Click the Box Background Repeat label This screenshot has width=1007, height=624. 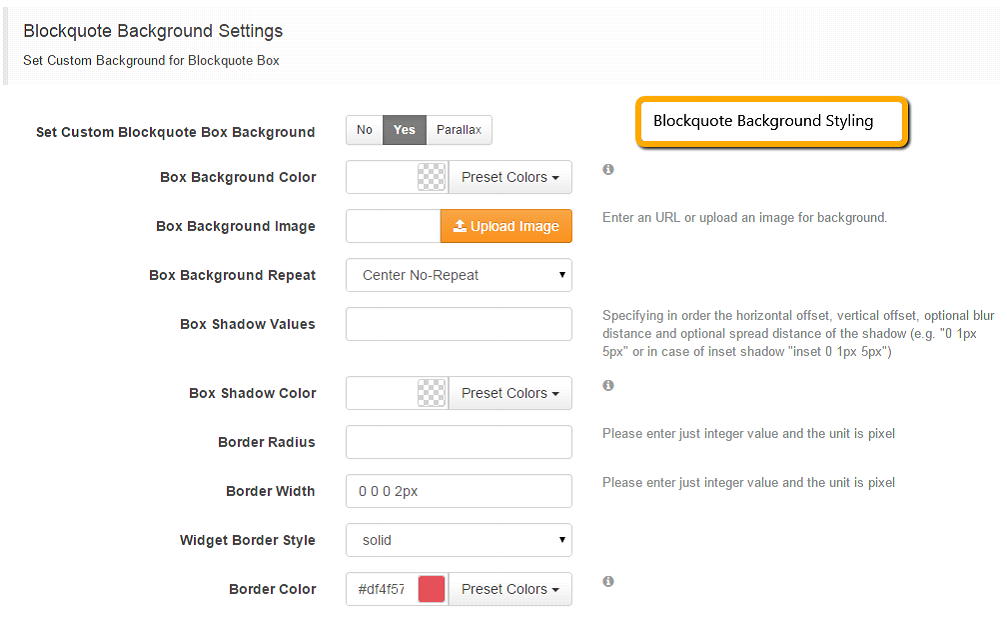232,275
